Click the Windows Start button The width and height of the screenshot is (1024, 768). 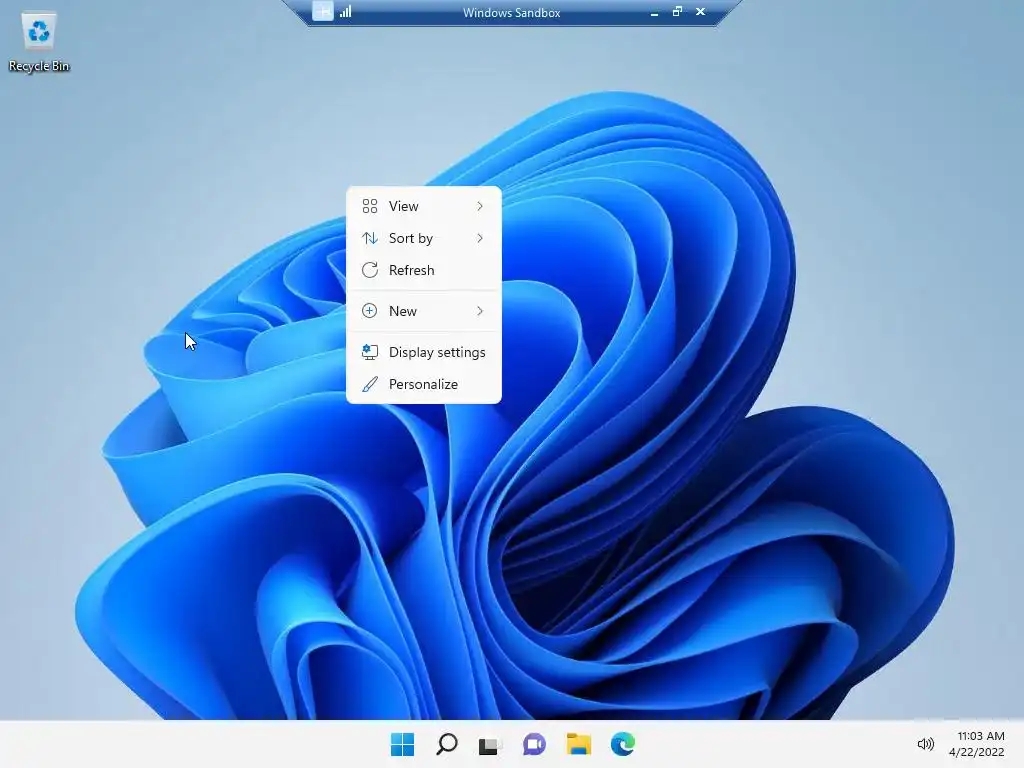(402, 744)
